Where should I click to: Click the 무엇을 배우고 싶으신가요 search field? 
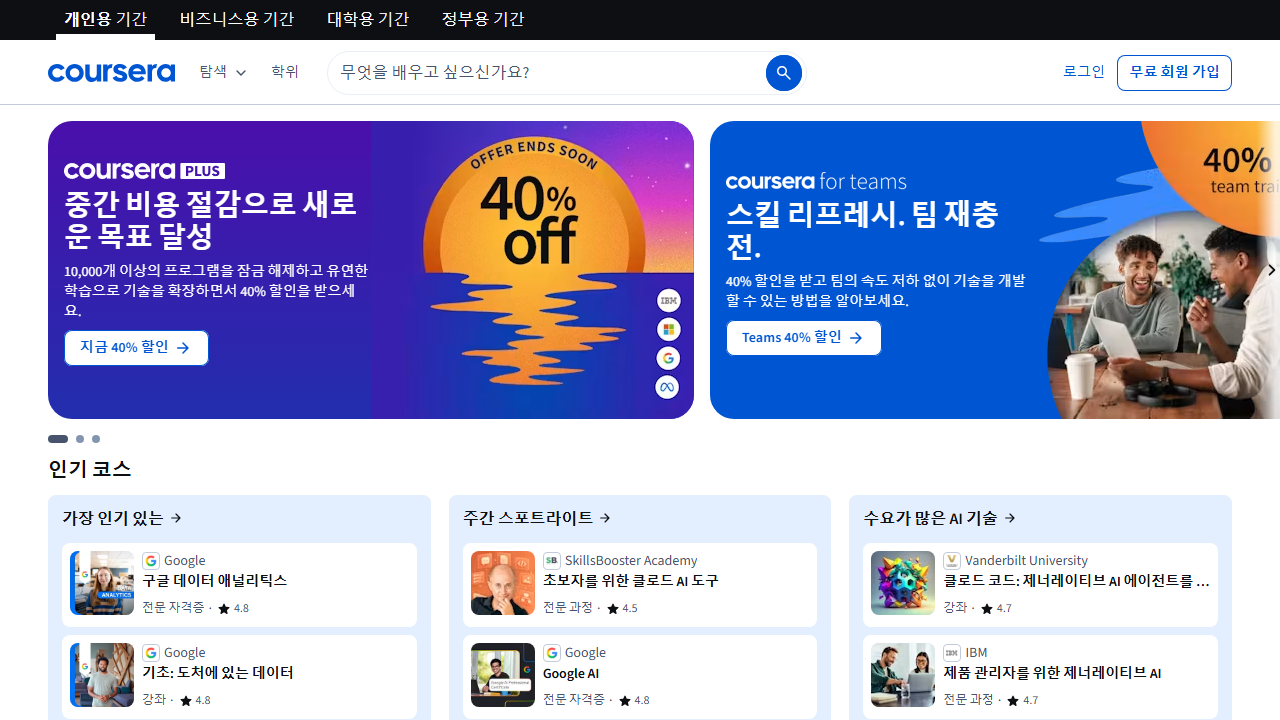click(548, 73)
